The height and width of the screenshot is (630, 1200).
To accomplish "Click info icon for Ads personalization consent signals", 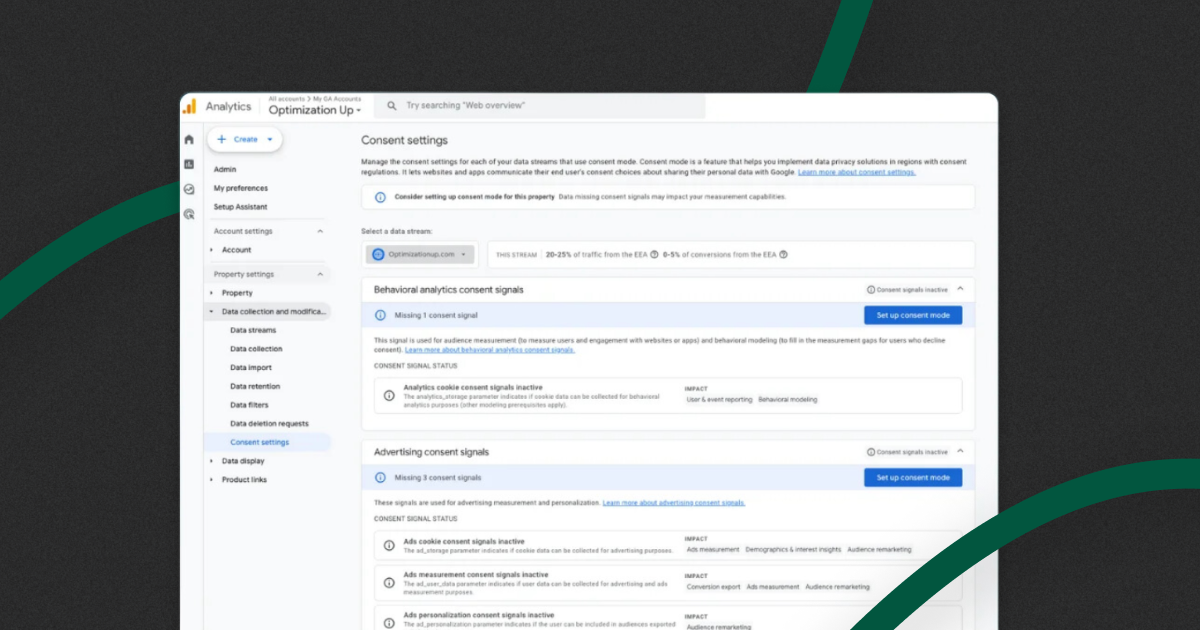I will pos(389,622).
